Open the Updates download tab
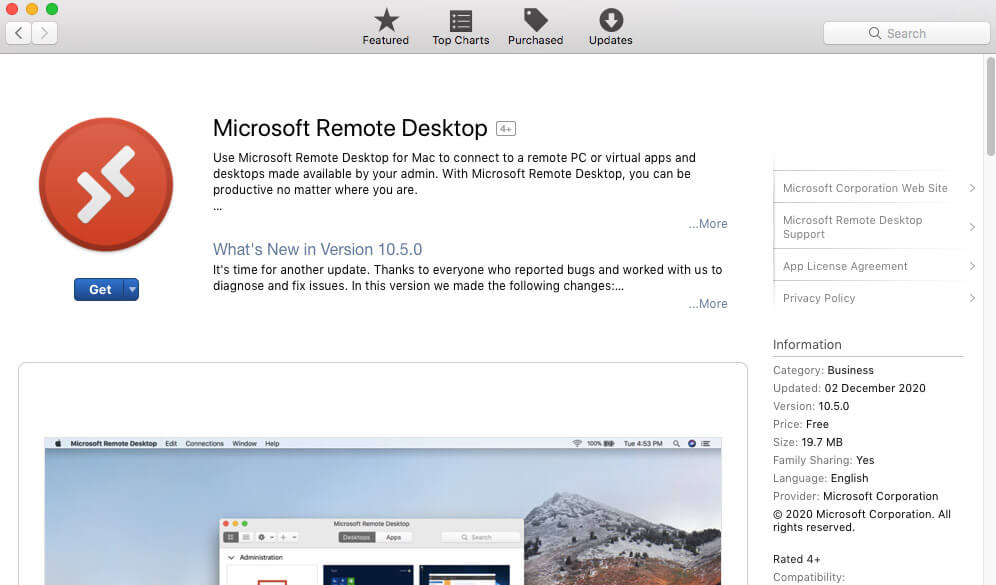The width and height of the screenshot is (996, 585). point(610,27)
